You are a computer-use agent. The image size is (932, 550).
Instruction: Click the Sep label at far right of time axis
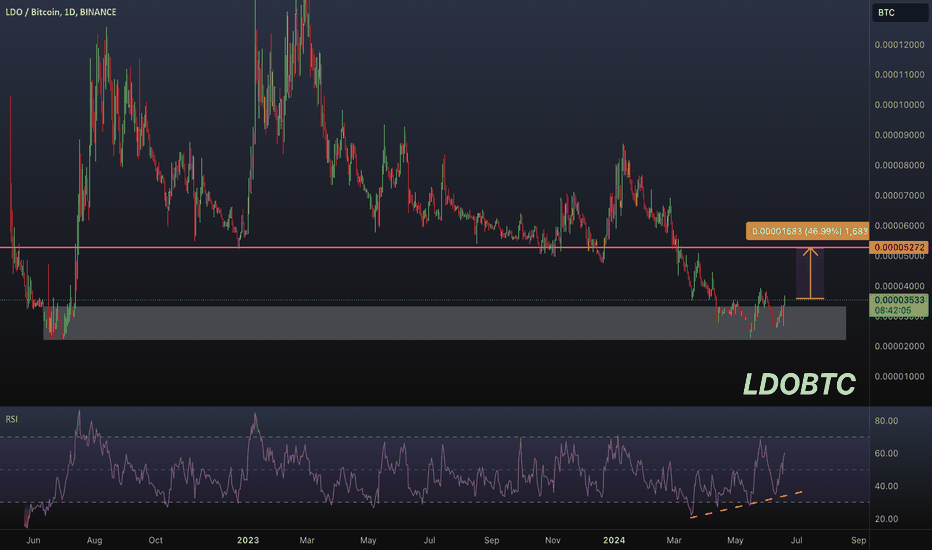[858, 540]
